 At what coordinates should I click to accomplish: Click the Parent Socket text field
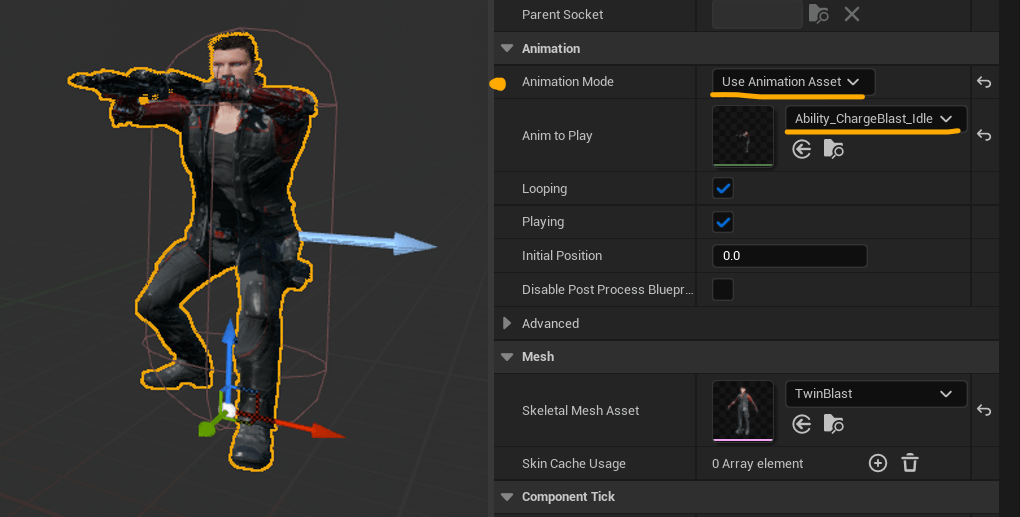click(x=757, y=14)
